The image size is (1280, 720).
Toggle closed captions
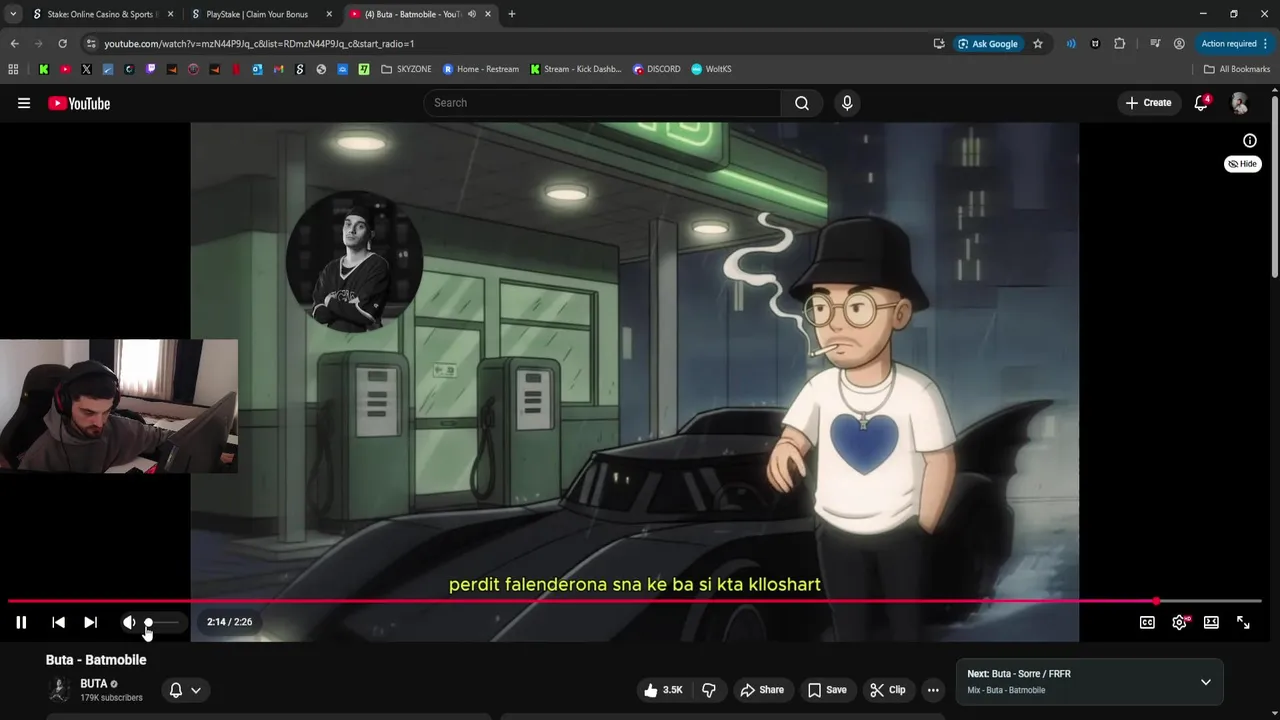pyautogui.click(x=1147, y=622)
